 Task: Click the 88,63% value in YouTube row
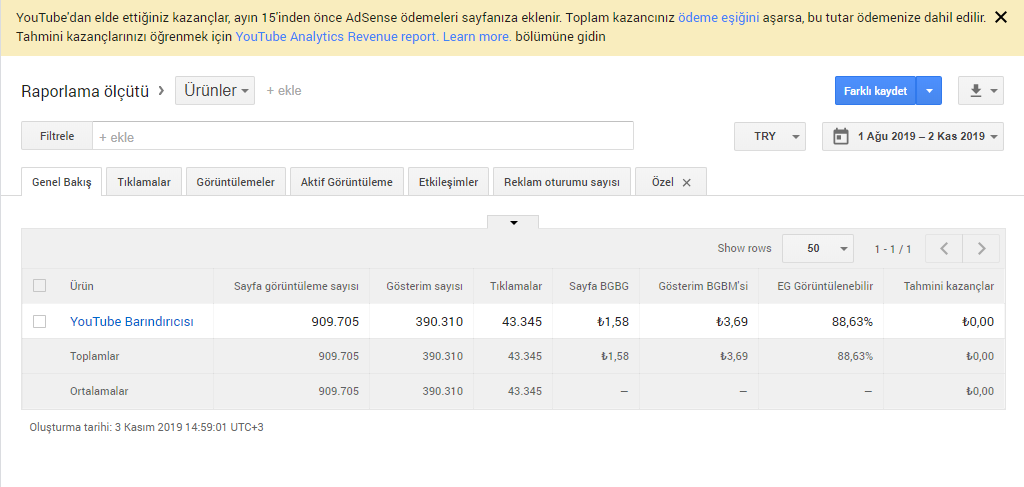tap(851, 321)
